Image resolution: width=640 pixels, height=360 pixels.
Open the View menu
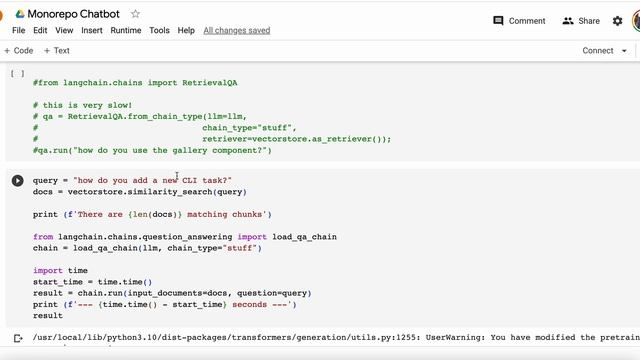tap(64, 30)
